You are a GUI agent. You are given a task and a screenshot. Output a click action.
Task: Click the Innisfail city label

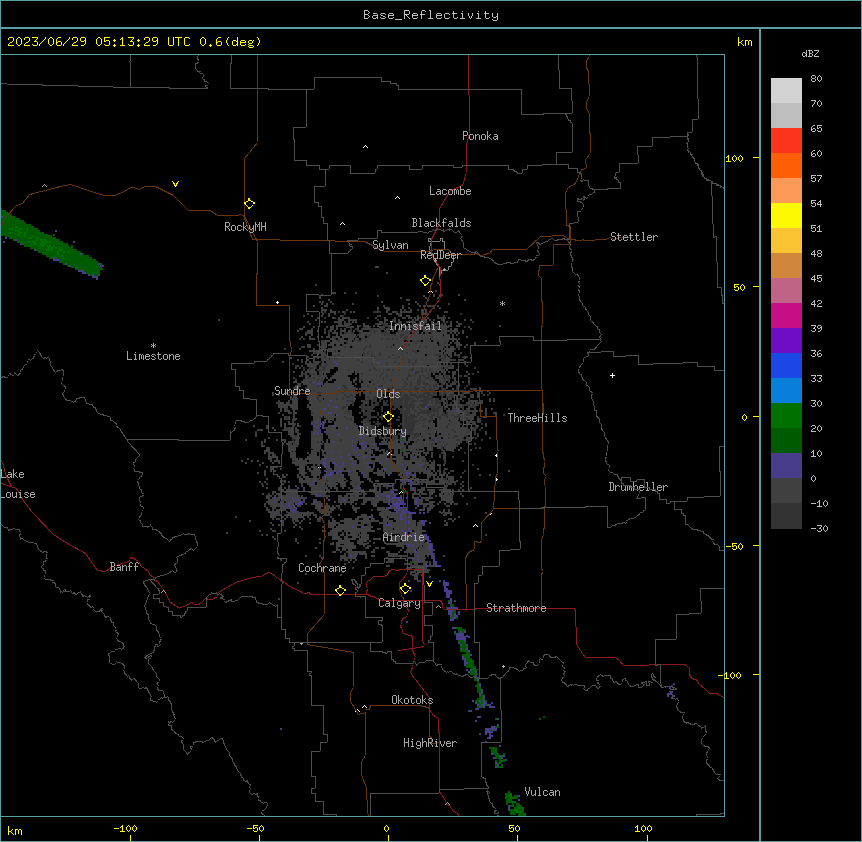click(415, 326)
